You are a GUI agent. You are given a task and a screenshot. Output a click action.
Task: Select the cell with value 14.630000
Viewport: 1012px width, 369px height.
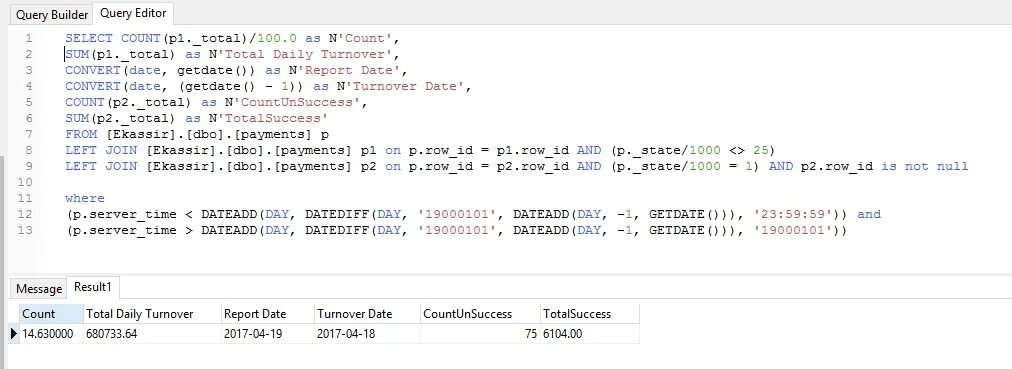[x=52, y=334]
